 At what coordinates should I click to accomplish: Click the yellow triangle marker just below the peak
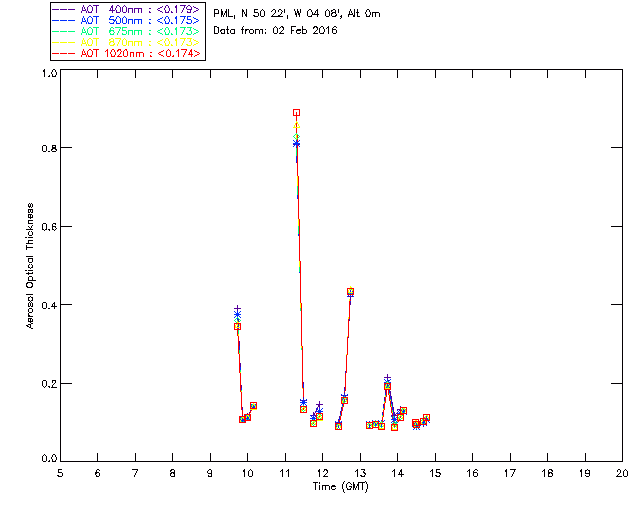tap(297, 126)
